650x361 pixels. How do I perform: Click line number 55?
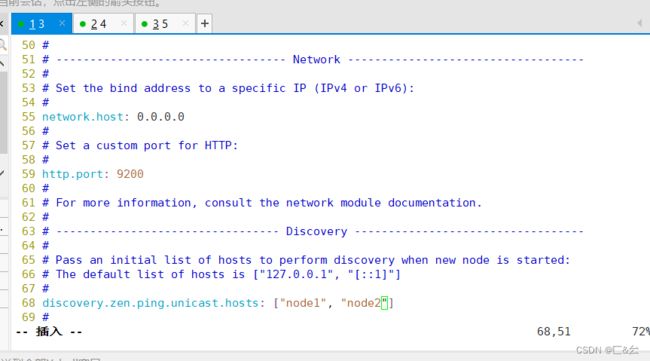(28, 117)
